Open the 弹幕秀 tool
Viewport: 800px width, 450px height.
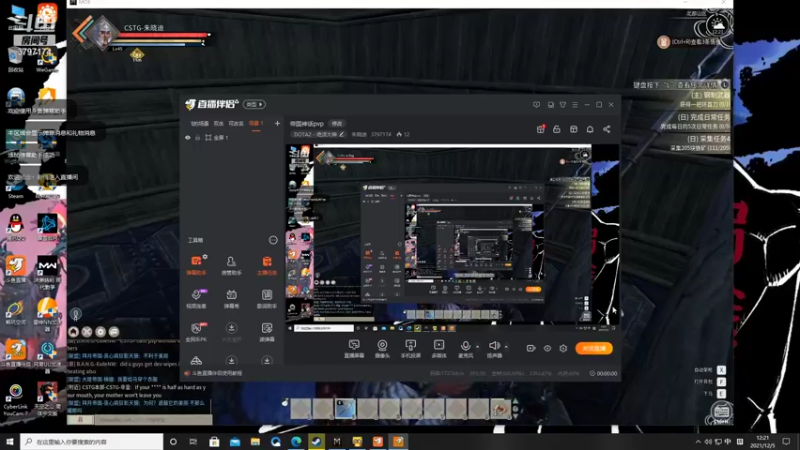(231, 298)
